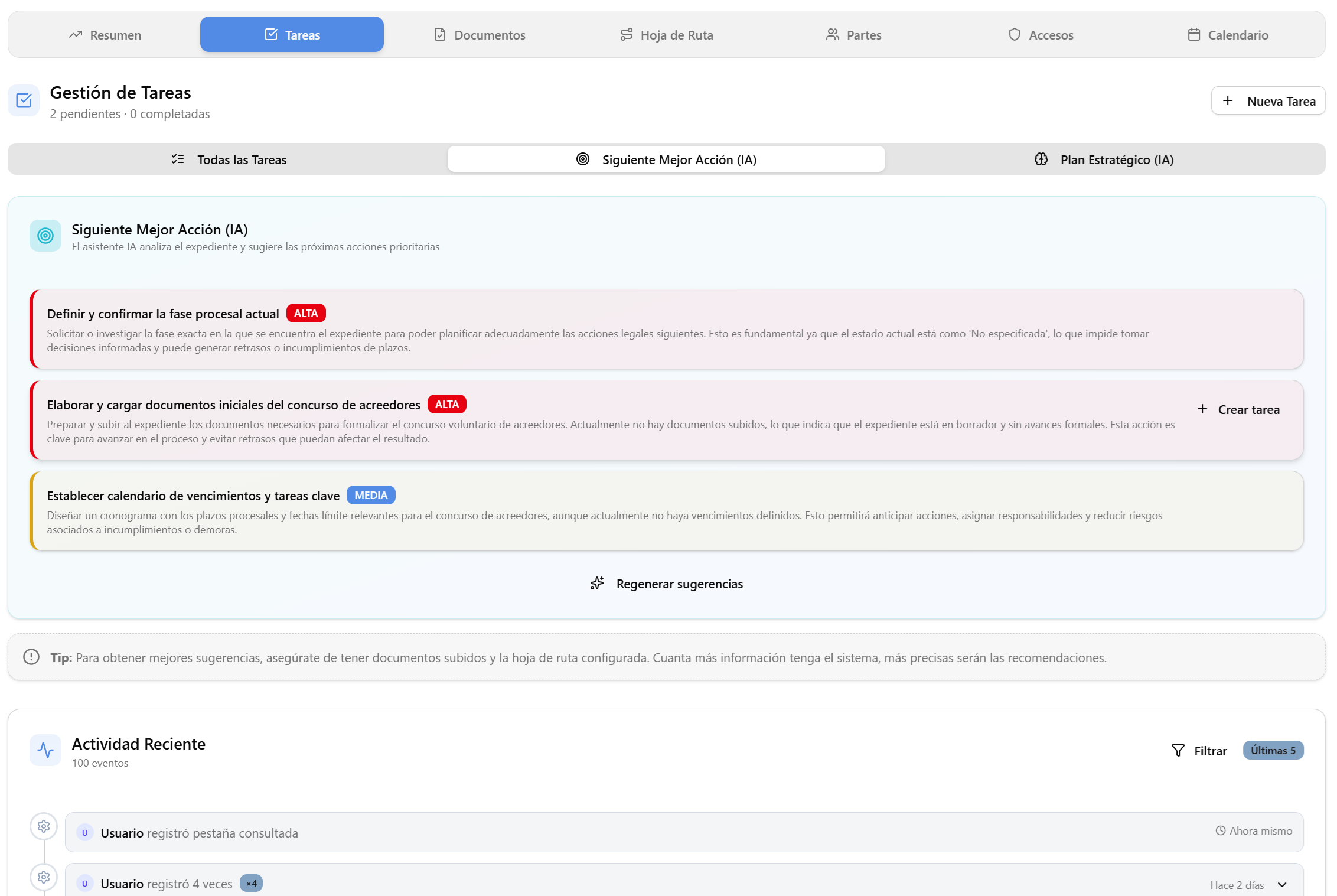Click Regenerar sugerencias
The height and width of the screenshot is (896, 1337).
tap(666, 584)
